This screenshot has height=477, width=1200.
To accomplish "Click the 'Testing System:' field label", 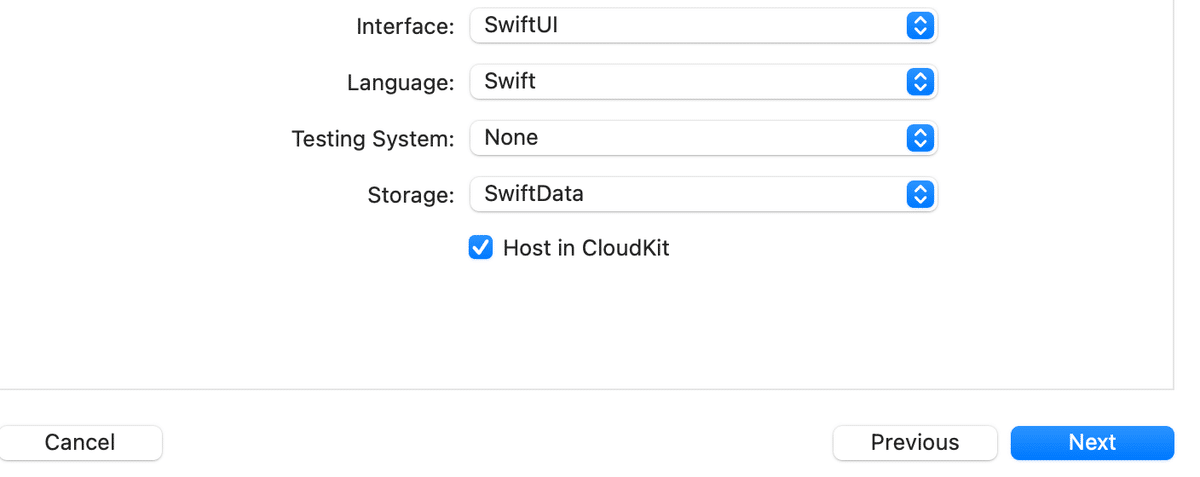I will coord(373,139).
